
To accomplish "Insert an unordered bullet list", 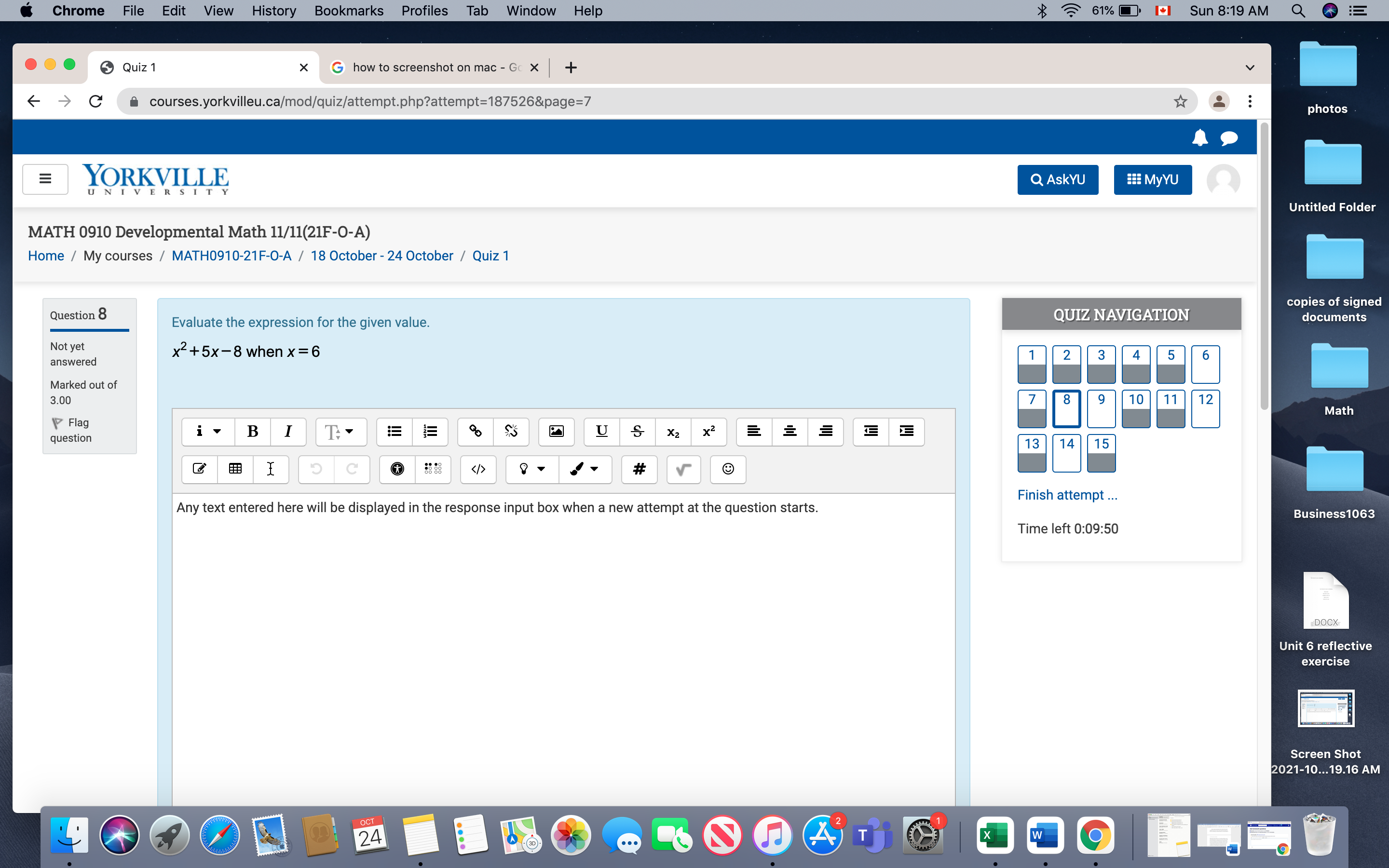I will point(395,432).
